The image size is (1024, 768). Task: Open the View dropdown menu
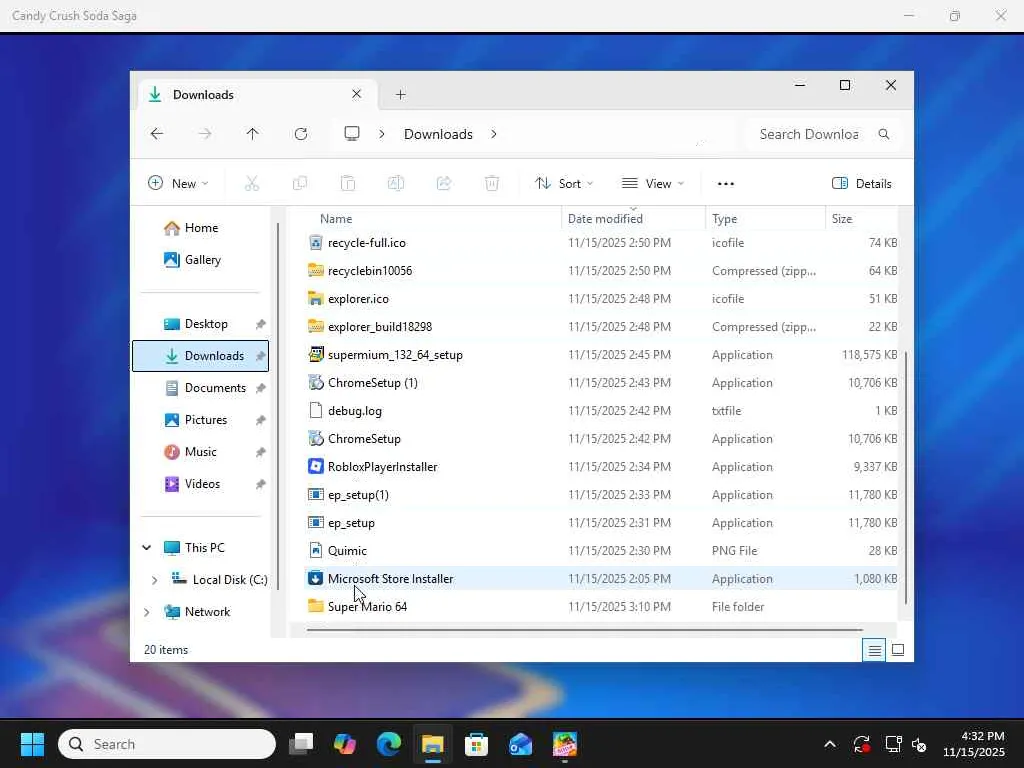click(x=652, y=184)
